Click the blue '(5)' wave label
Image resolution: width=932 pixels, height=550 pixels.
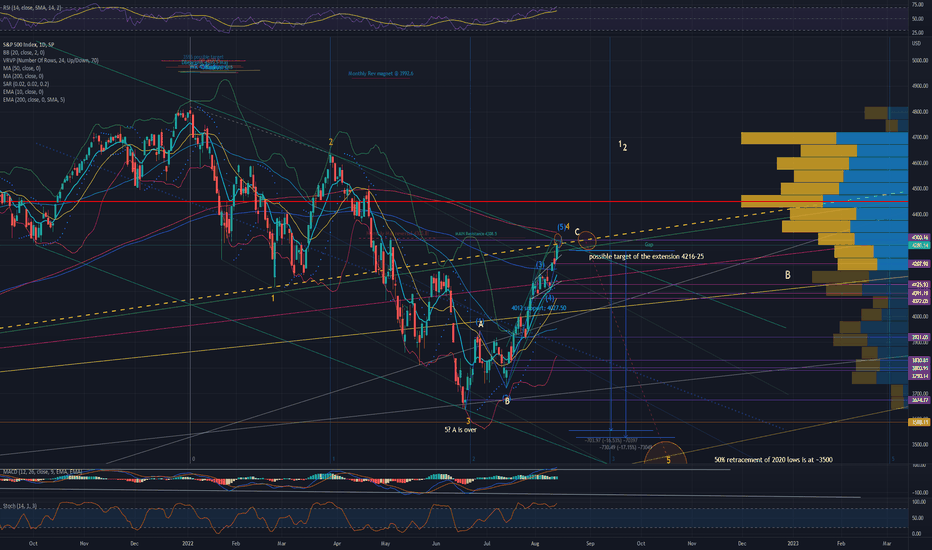click(561, 227)
